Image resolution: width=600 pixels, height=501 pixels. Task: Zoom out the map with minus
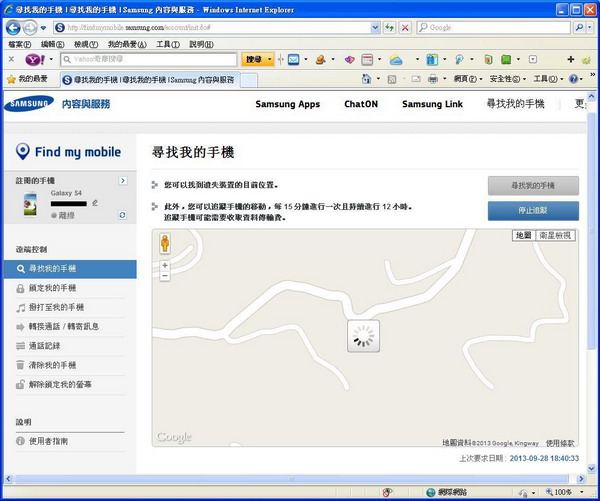click(165, 276)
